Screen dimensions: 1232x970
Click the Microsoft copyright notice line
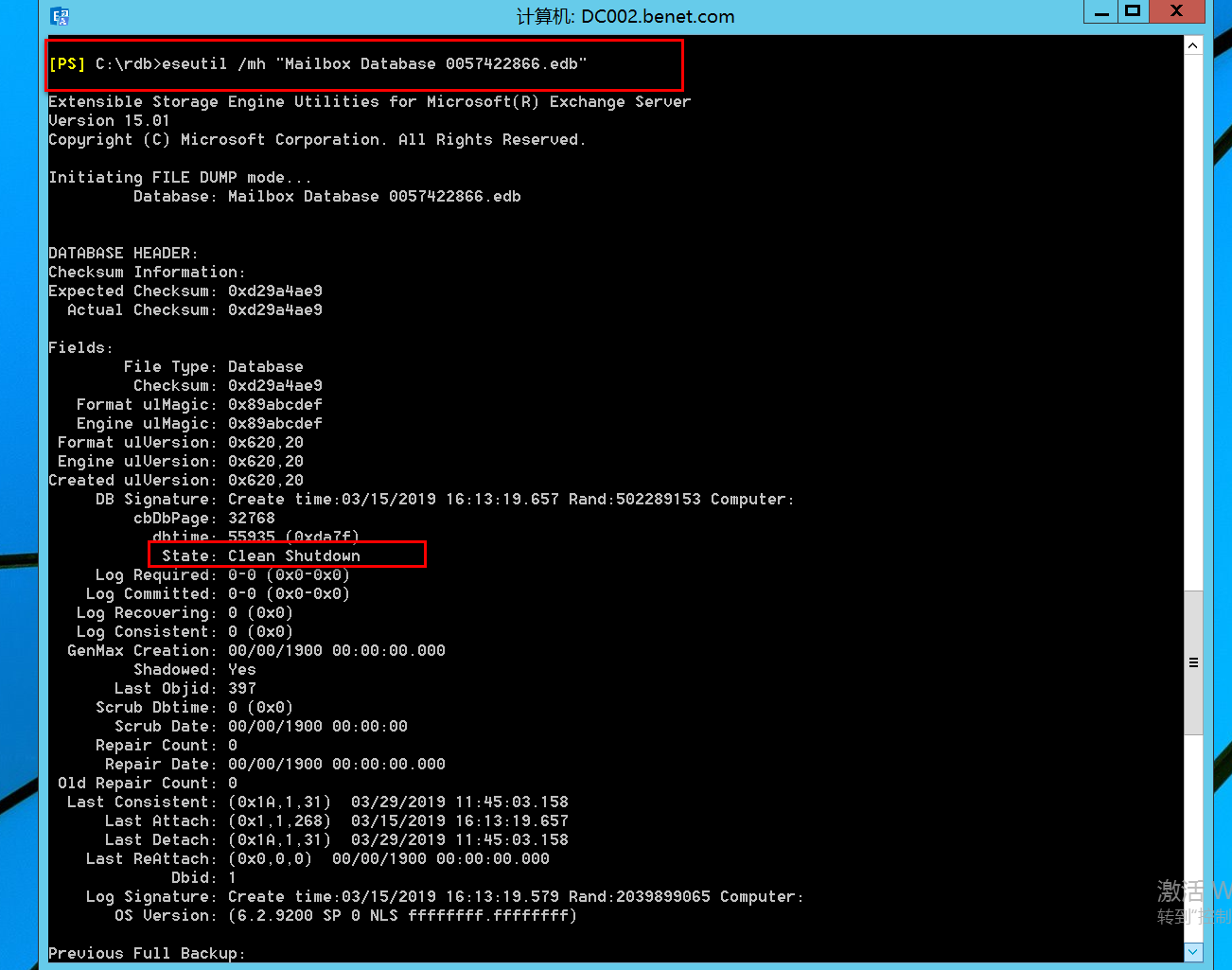coord(318,139)
